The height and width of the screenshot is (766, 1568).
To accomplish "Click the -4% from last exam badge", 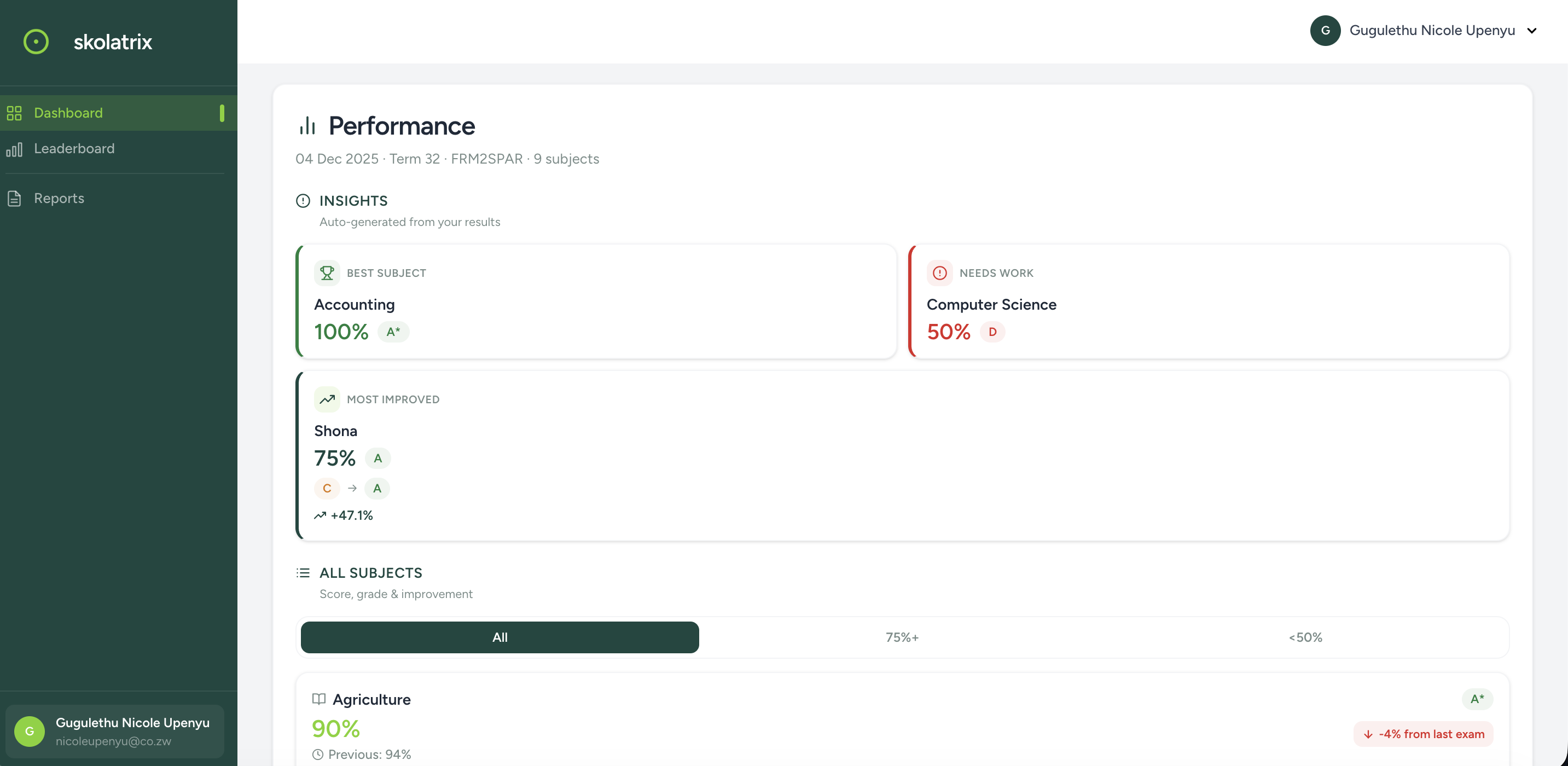I will pos(1423,734).
